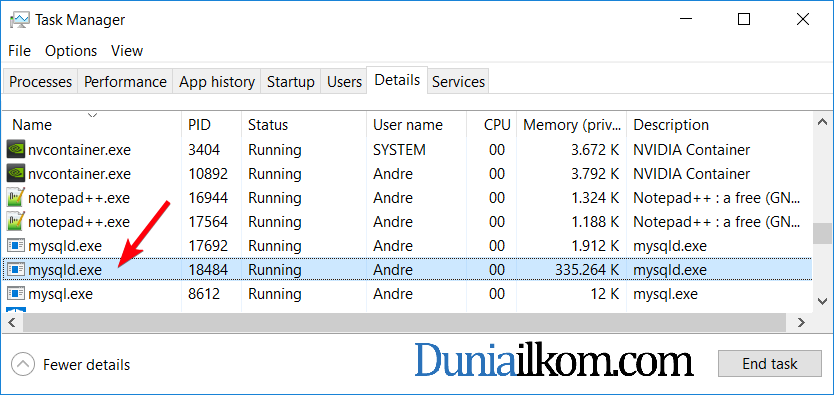This screenshot has width=834, height=395.
Task: Click the Task Manager title bar icon
Action: click(x=20, y=20)
